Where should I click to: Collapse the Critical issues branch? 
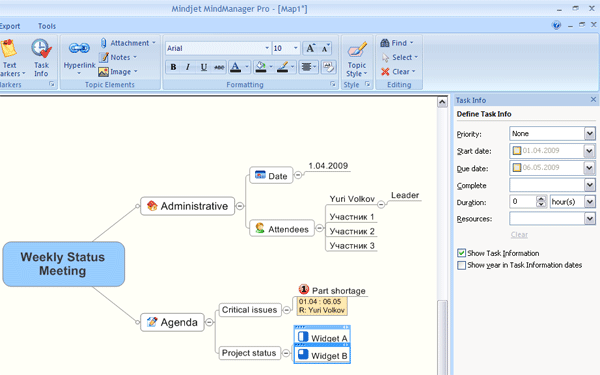pos(287,310)
